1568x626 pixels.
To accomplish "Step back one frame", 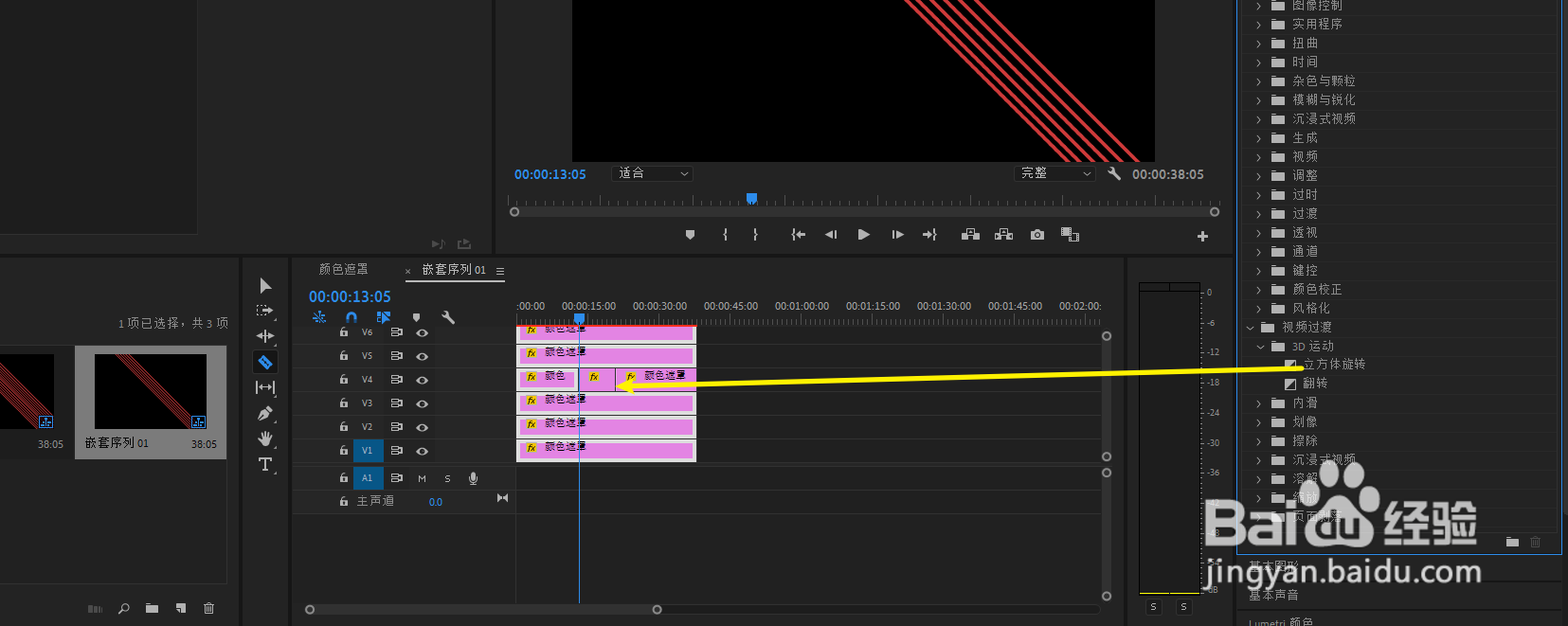I will coord(831,235).
